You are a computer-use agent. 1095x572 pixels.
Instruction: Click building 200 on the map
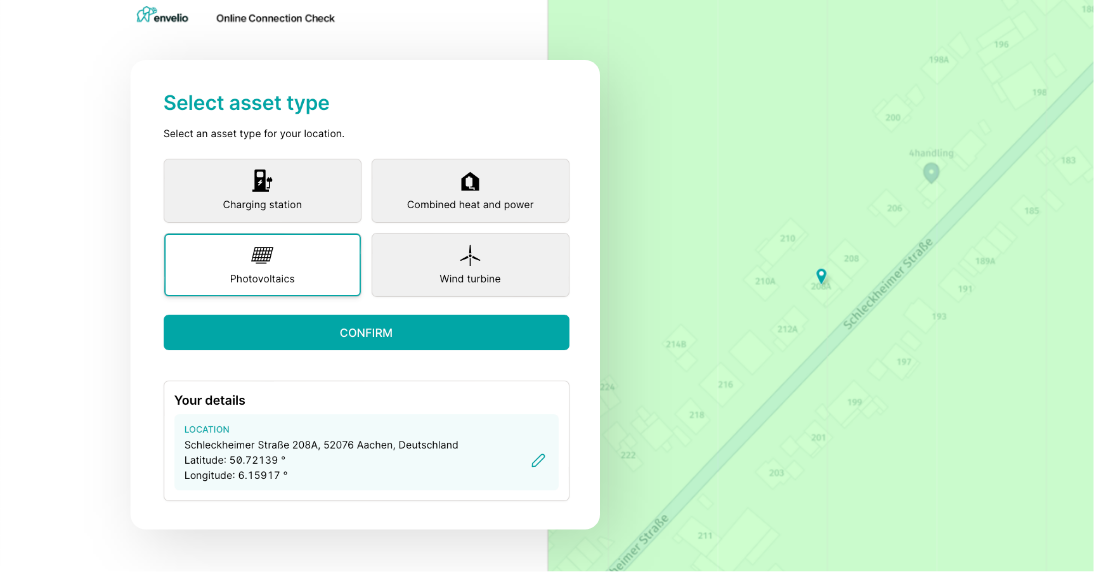[x=893, y=117]
